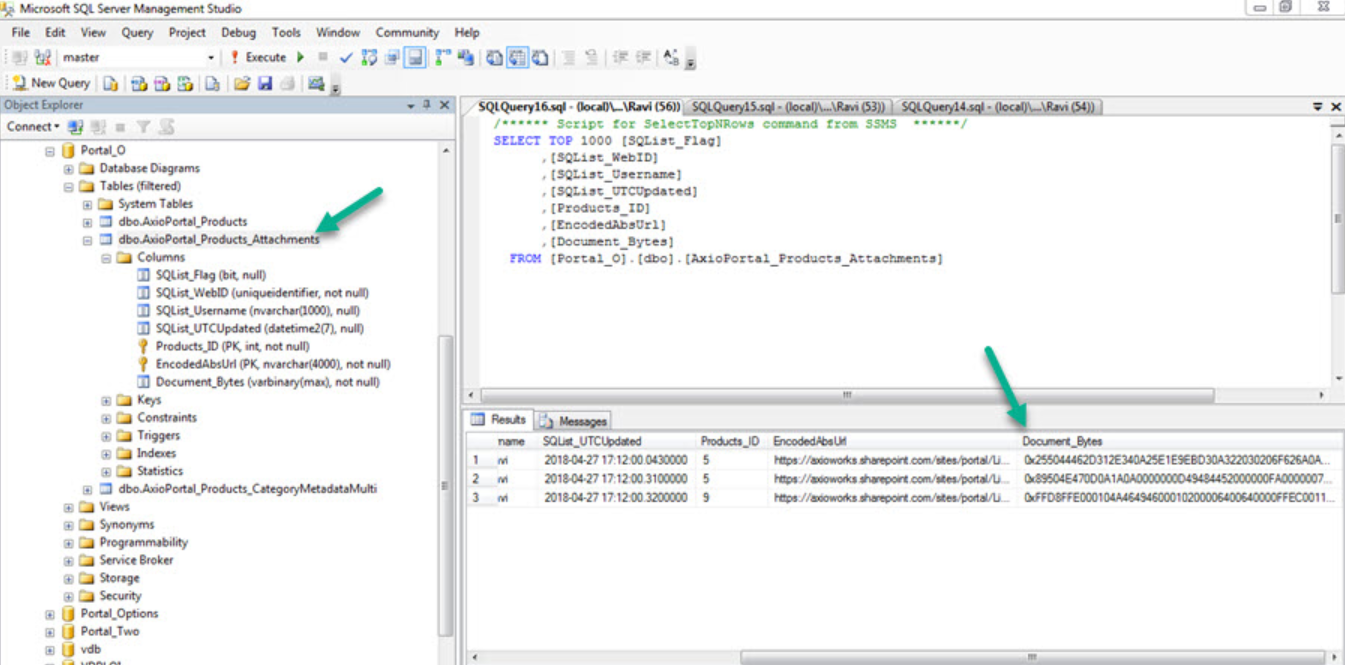1345x665 pixels.
Task: Click the Increase Indent icon
Action: 644,58
